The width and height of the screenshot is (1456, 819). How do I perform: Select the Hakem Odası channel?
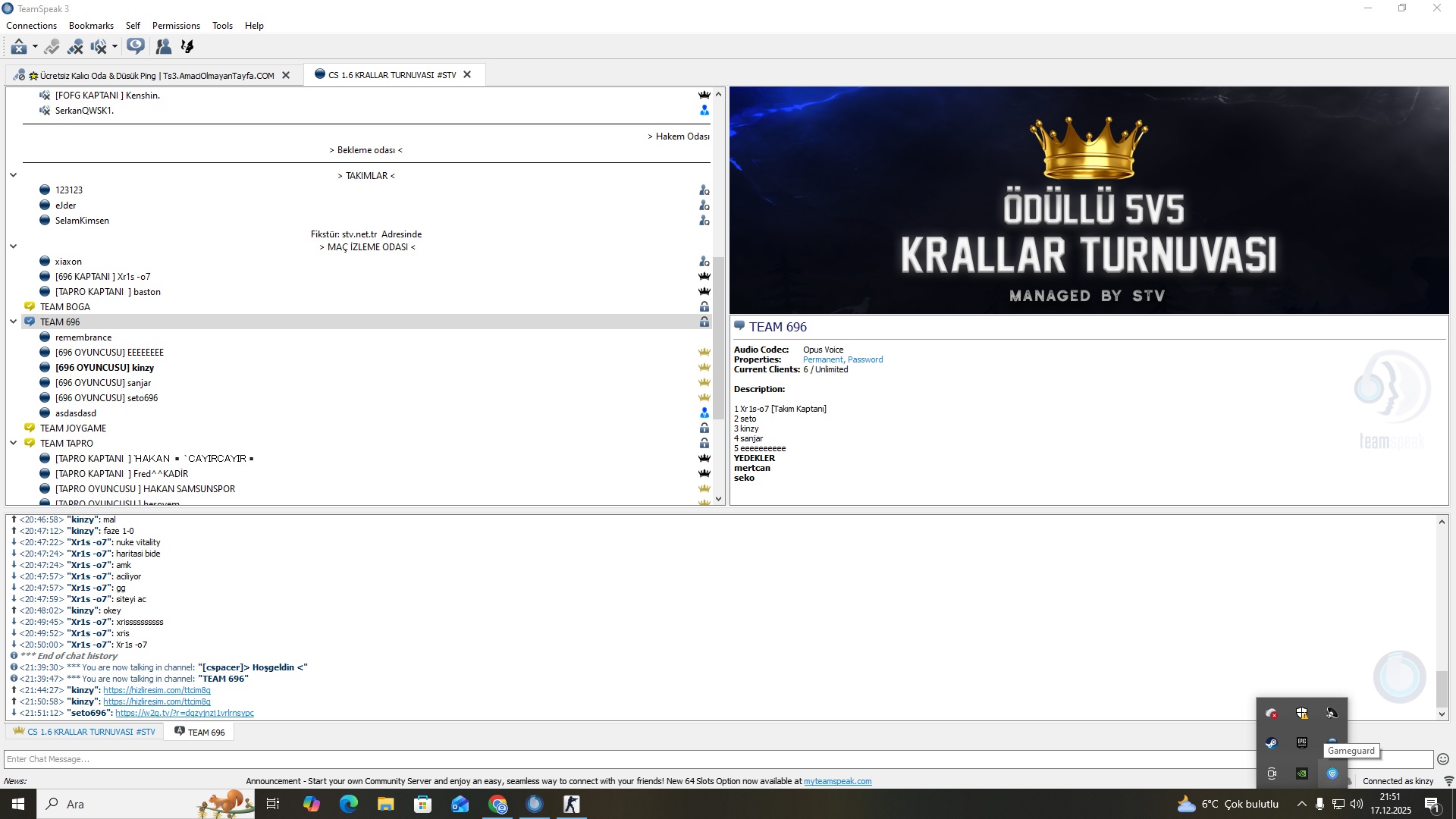pyautogui.click(x=678, y=136)
